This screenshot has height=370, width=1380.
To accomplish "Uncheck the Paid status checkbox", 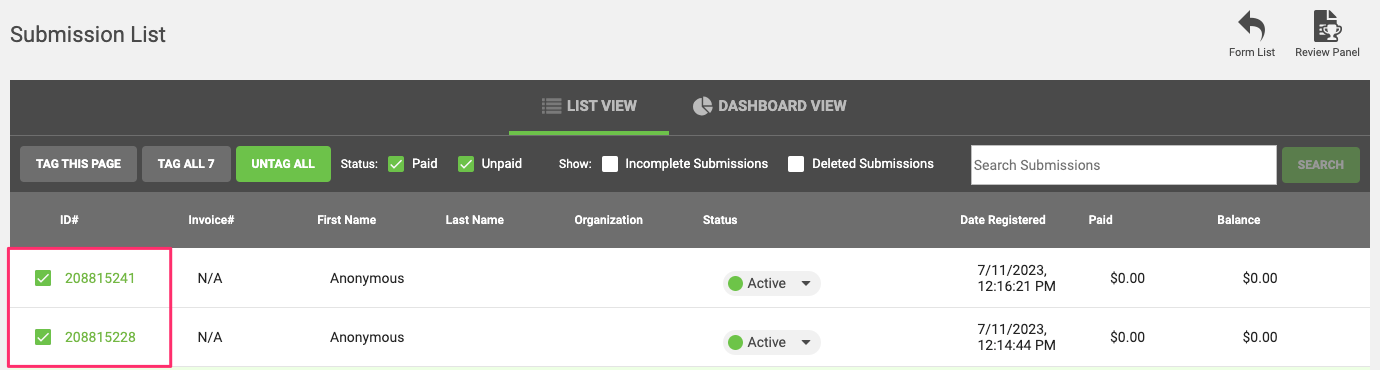I will [x=396, y=164].
